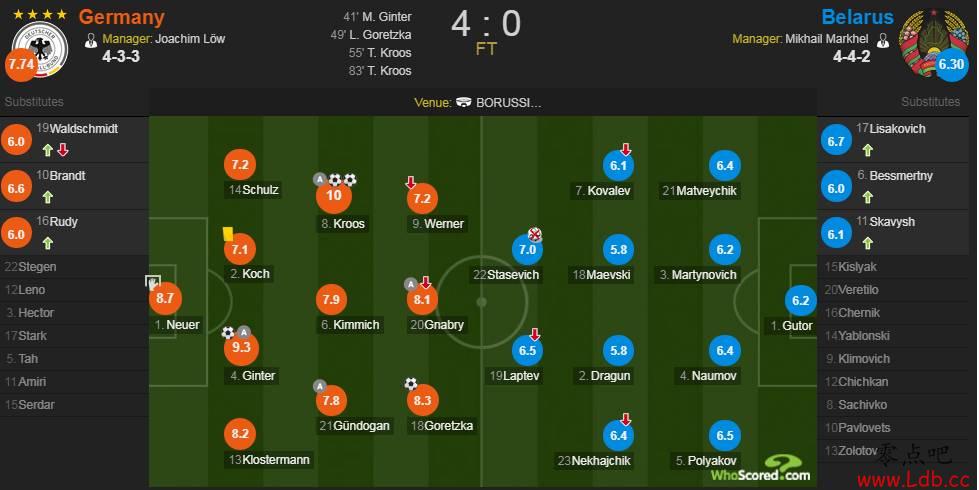Click the WhoScored.com logo

tap(761, 468)
